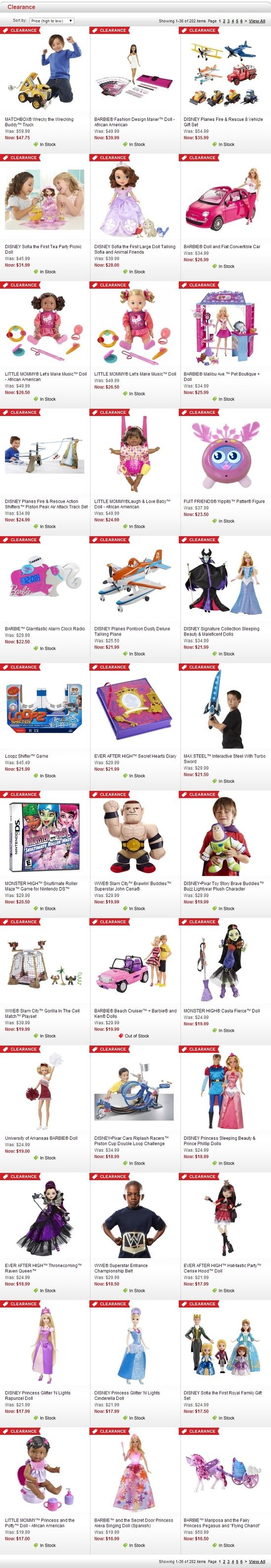Open the Loopz Shifter Game title link
Image resolution: width=271 pixels, height=1568 pixels.
point(27,756)
